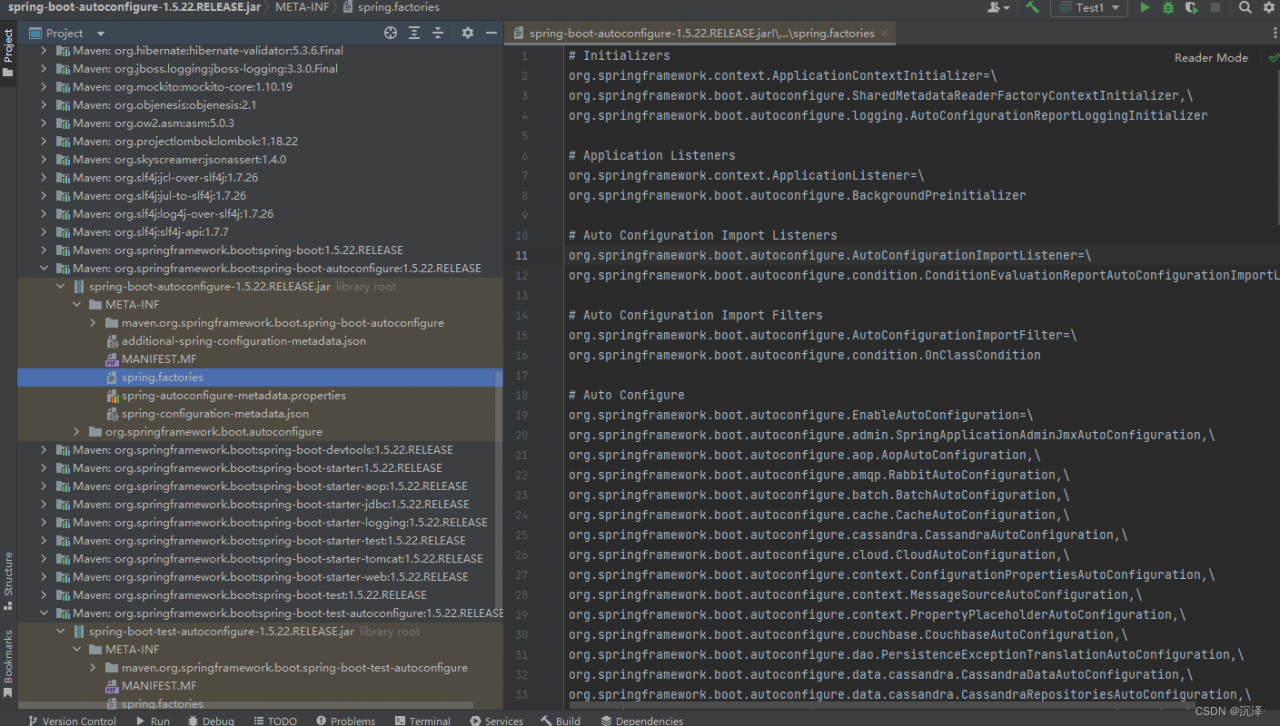Open the TODO tool window
The image size is (1280, 726).
[x=274, y=720]
